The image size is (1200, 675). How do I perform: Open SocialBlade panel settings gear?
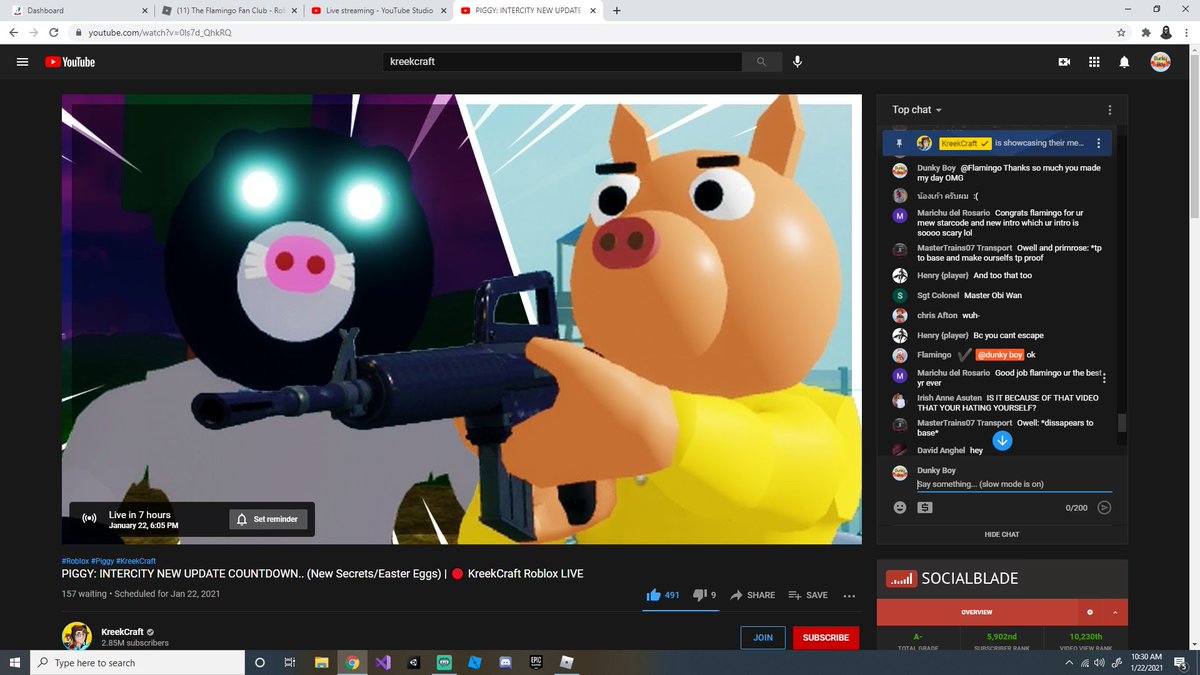[1090, 612]
